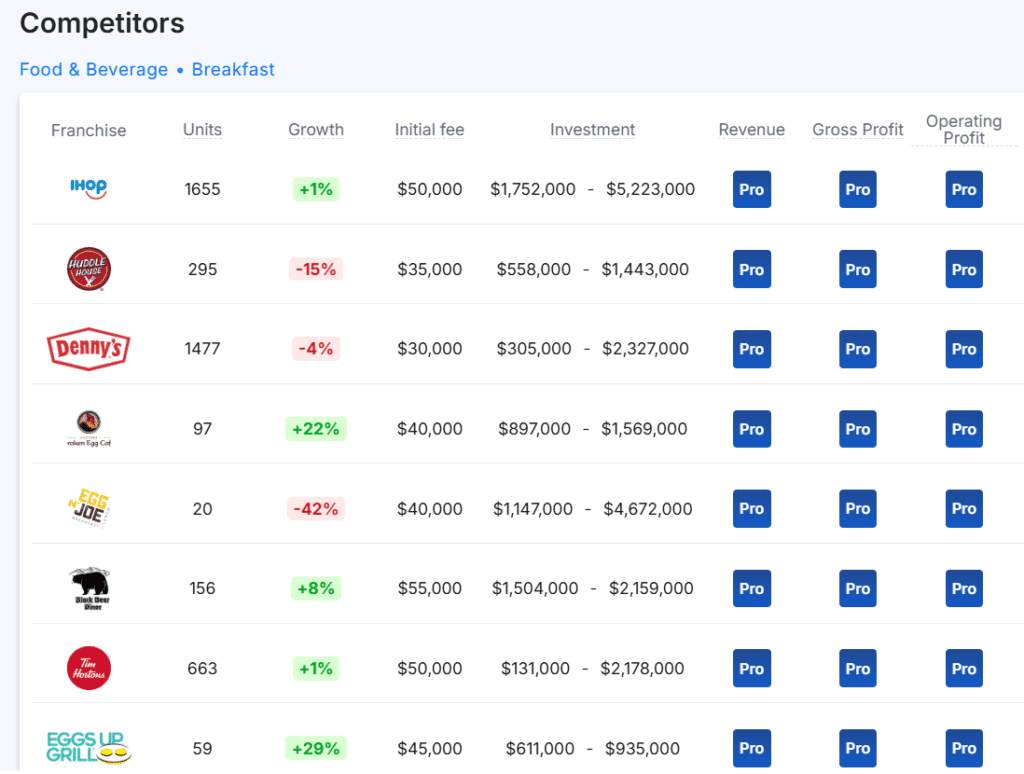1024x774 pixels.
Task: Click the $55,000 initial fee value
Action: point(430,589)
